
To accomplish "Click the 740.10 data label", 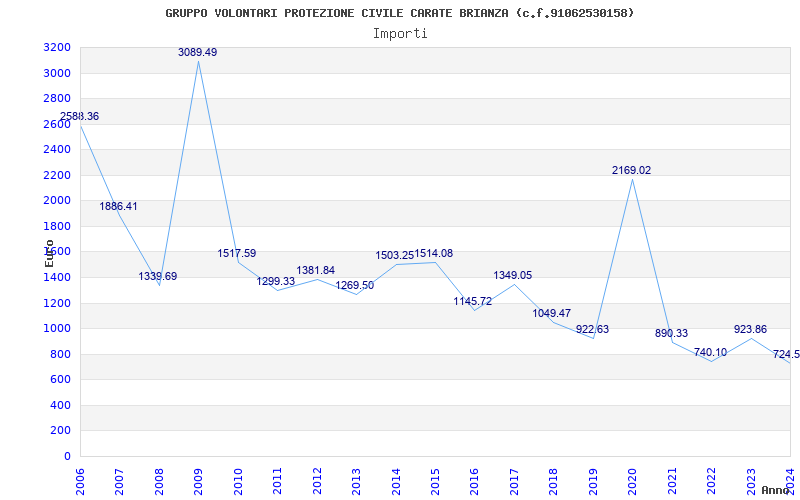I will click(x=711, y=353).
